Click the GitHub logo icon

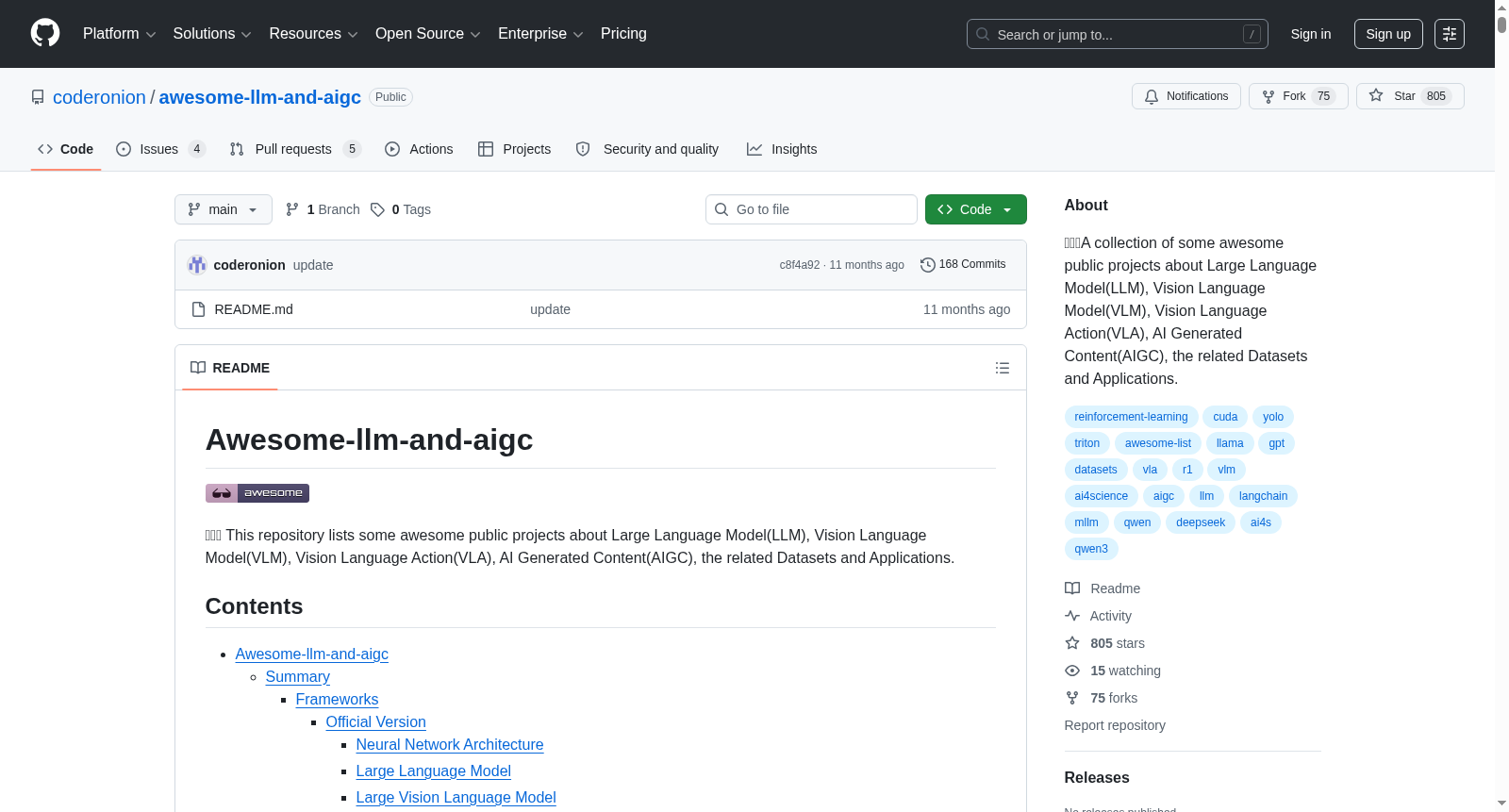[x=45, y=33]
